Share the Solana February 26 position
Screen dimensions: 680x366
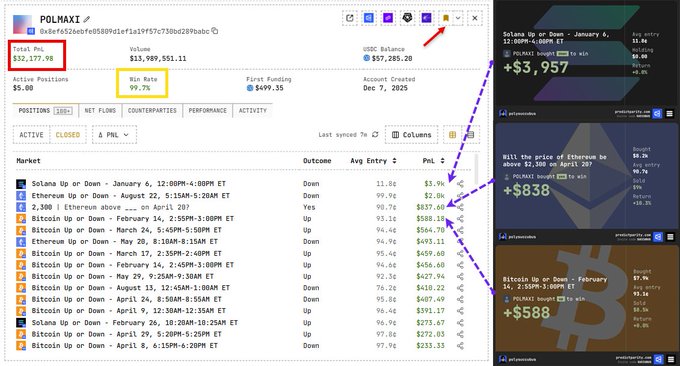[x=460, y=323]
